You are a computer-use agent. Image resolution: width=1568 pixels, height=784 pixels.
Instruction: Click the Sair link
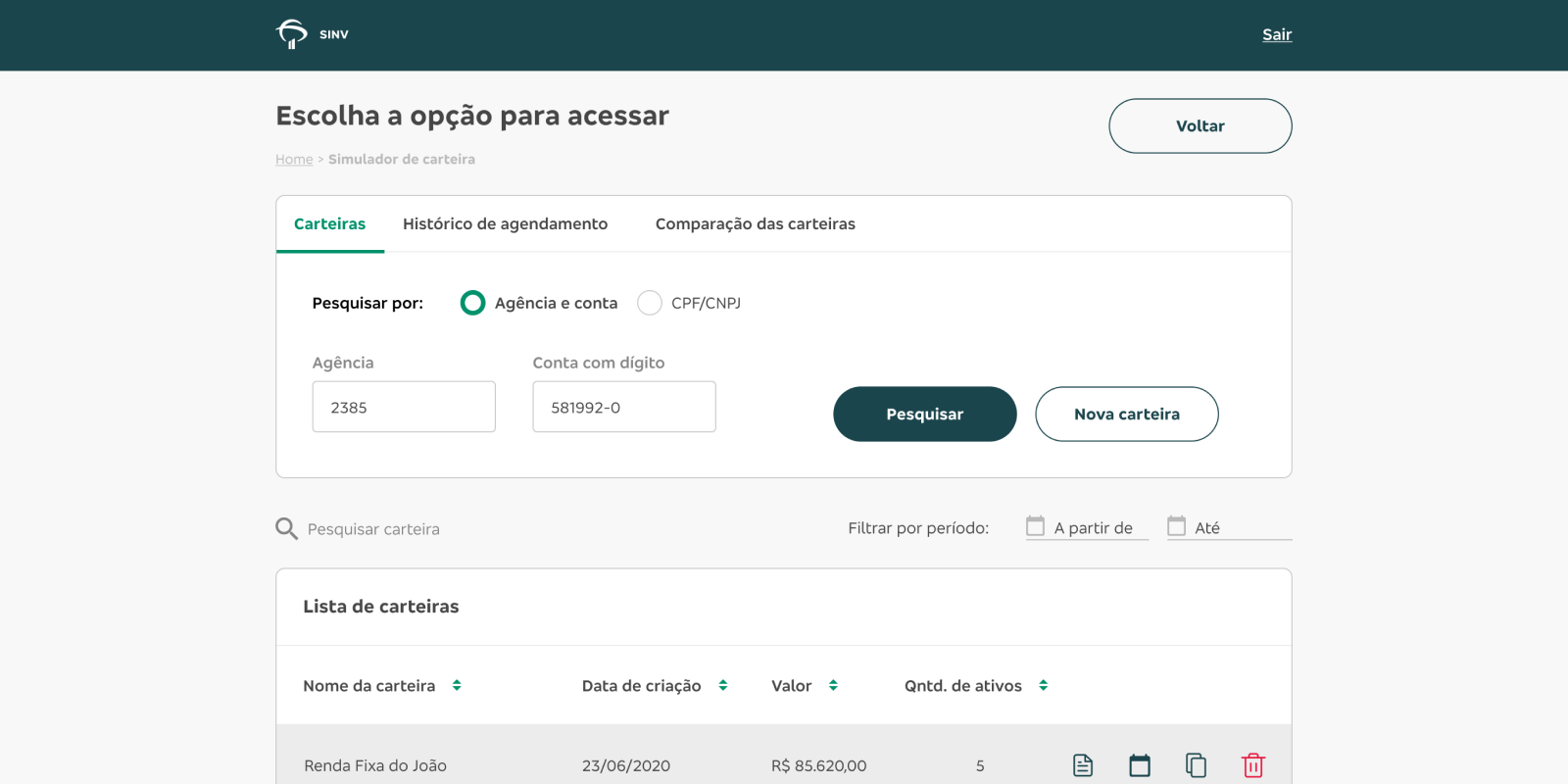1277,34
